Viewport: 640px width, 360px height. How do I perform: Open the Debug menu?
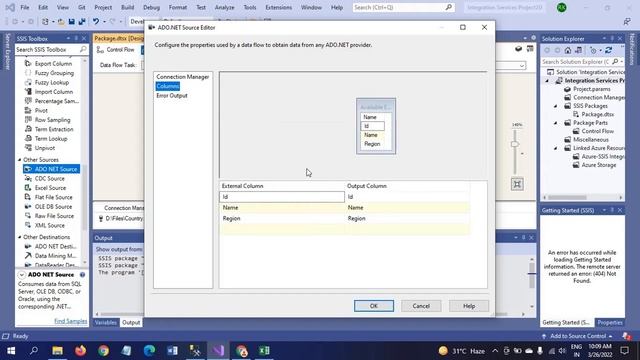point(151,8)
